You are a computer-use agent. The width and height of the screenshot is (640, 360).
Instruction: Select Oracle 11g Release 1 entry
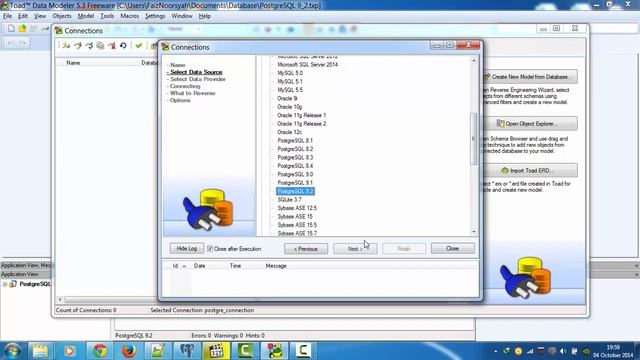[301, 115]
